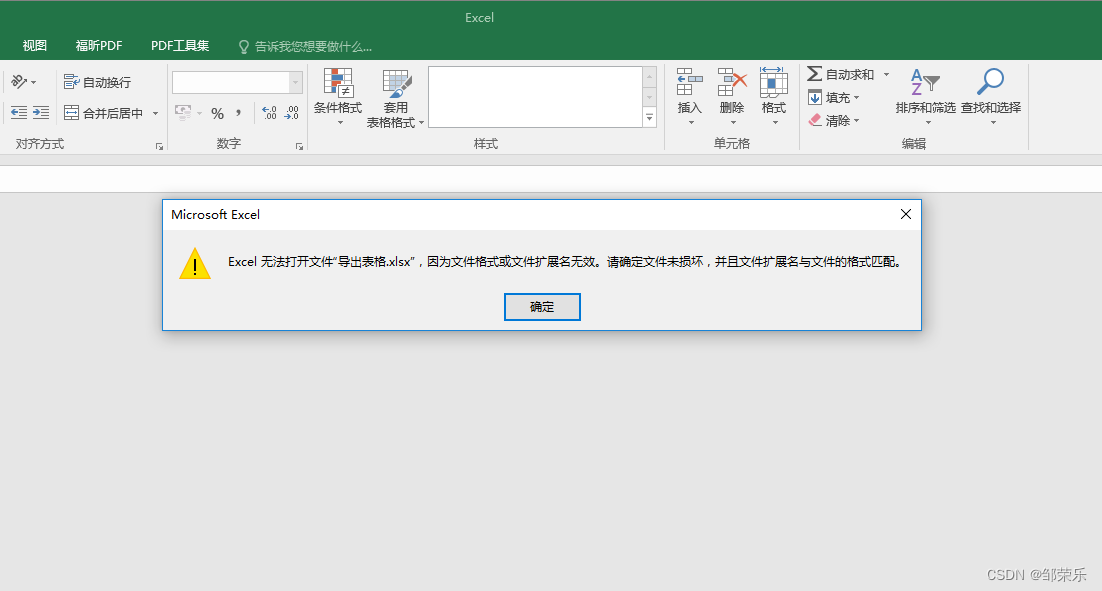Screen dimensions: 1102x591
Task: Open Sort and Filter (排序和筛选)
Action: 925,97
